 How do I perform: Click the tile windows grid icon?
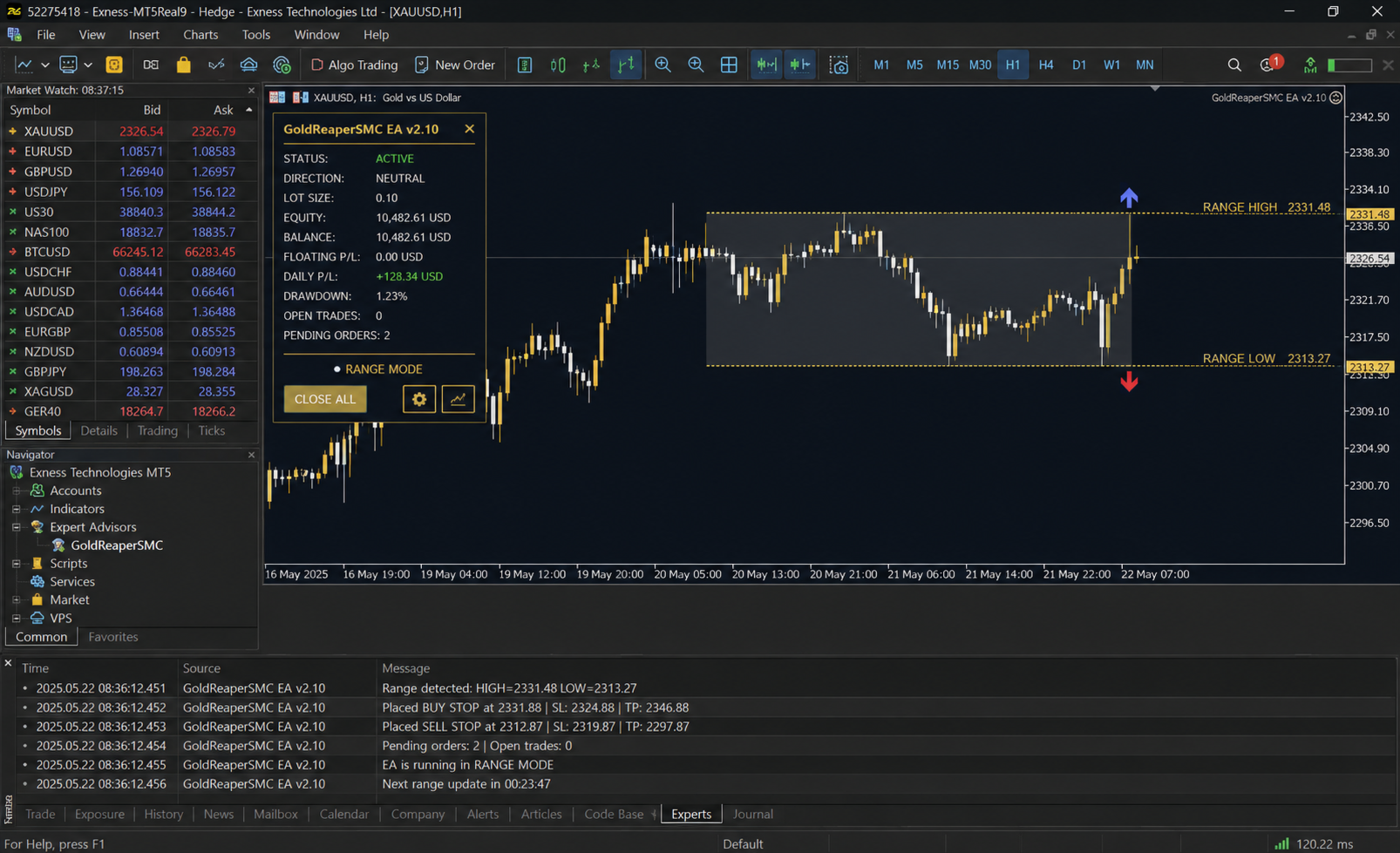[729, 64]
